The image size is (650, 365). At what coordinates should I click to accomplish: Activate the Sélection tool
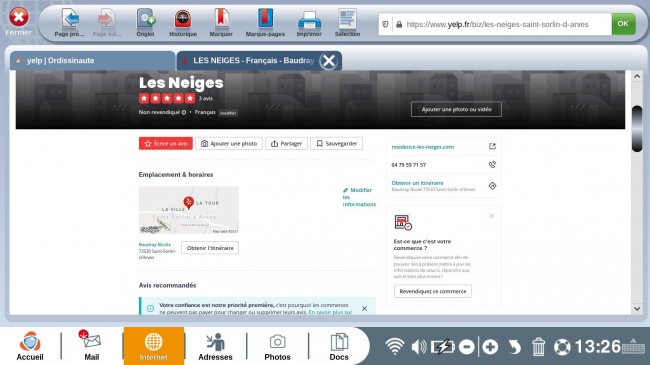(347, 19)
